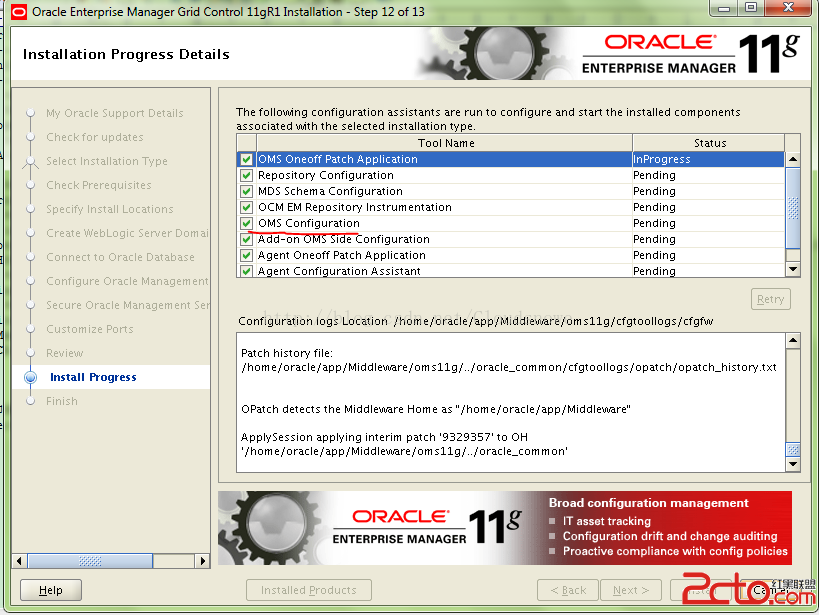The width and height of the screenshot is (819, 615).
Task: Select the Specify Install Locations step
Action: pos(110,210)
